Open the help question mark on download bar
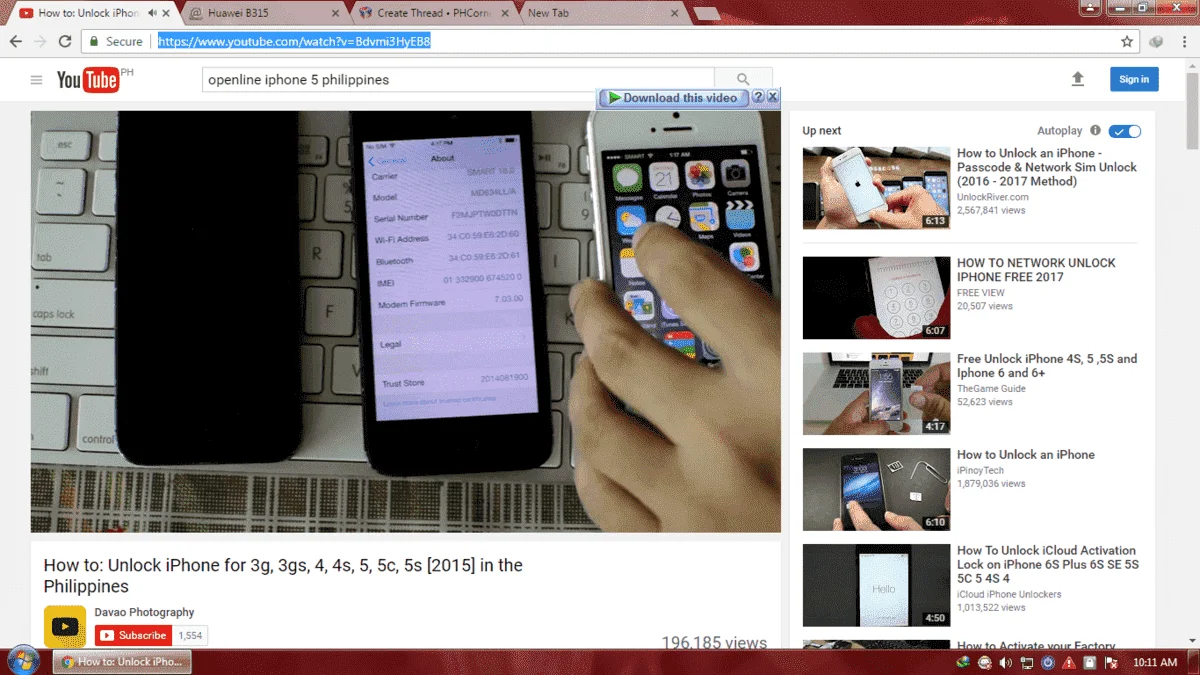Screen dimensions: 1200x675 click(758, 97)
